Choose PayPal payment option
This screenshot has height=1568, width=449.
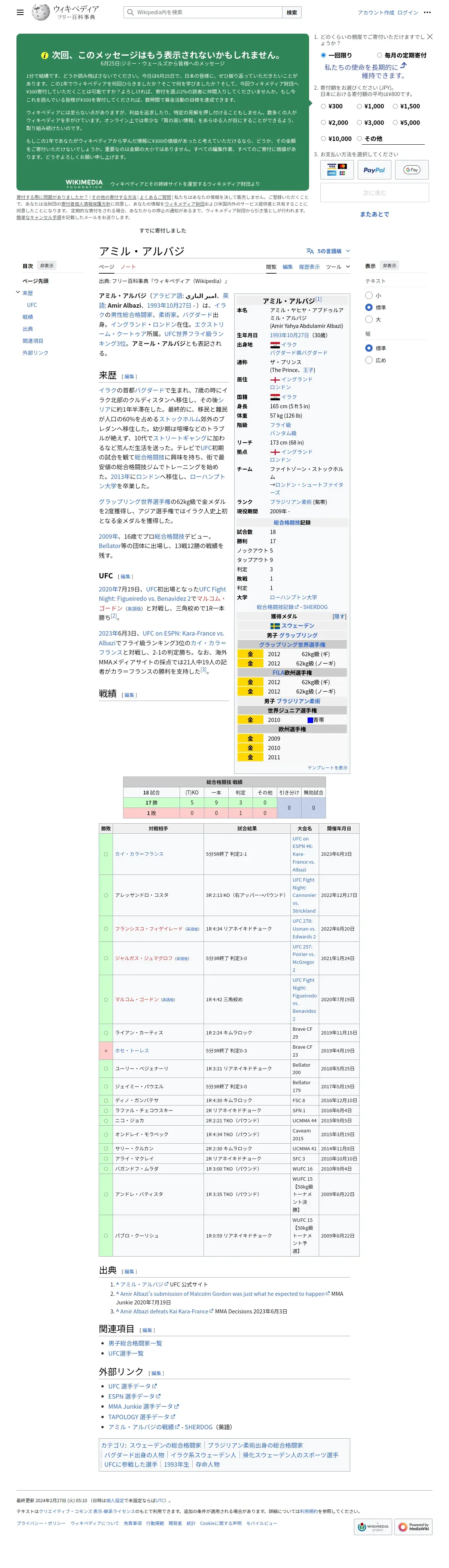[374, 170]
